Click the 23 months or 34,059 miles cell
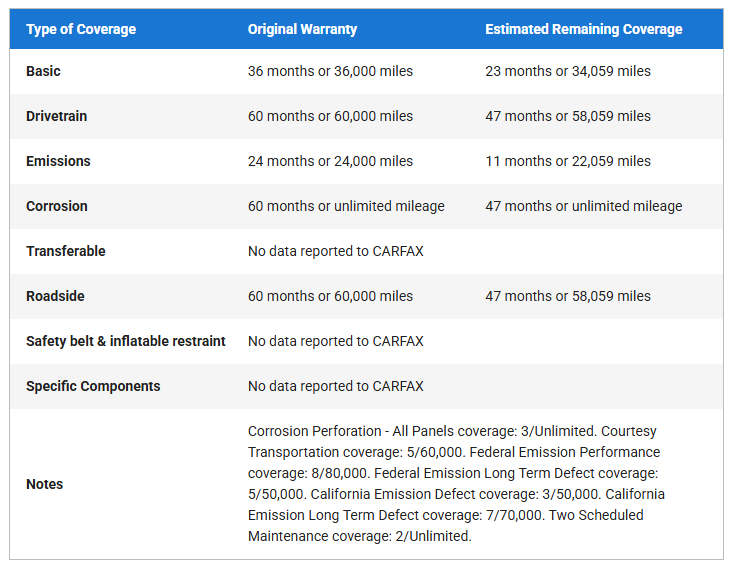 click(567, 71)
